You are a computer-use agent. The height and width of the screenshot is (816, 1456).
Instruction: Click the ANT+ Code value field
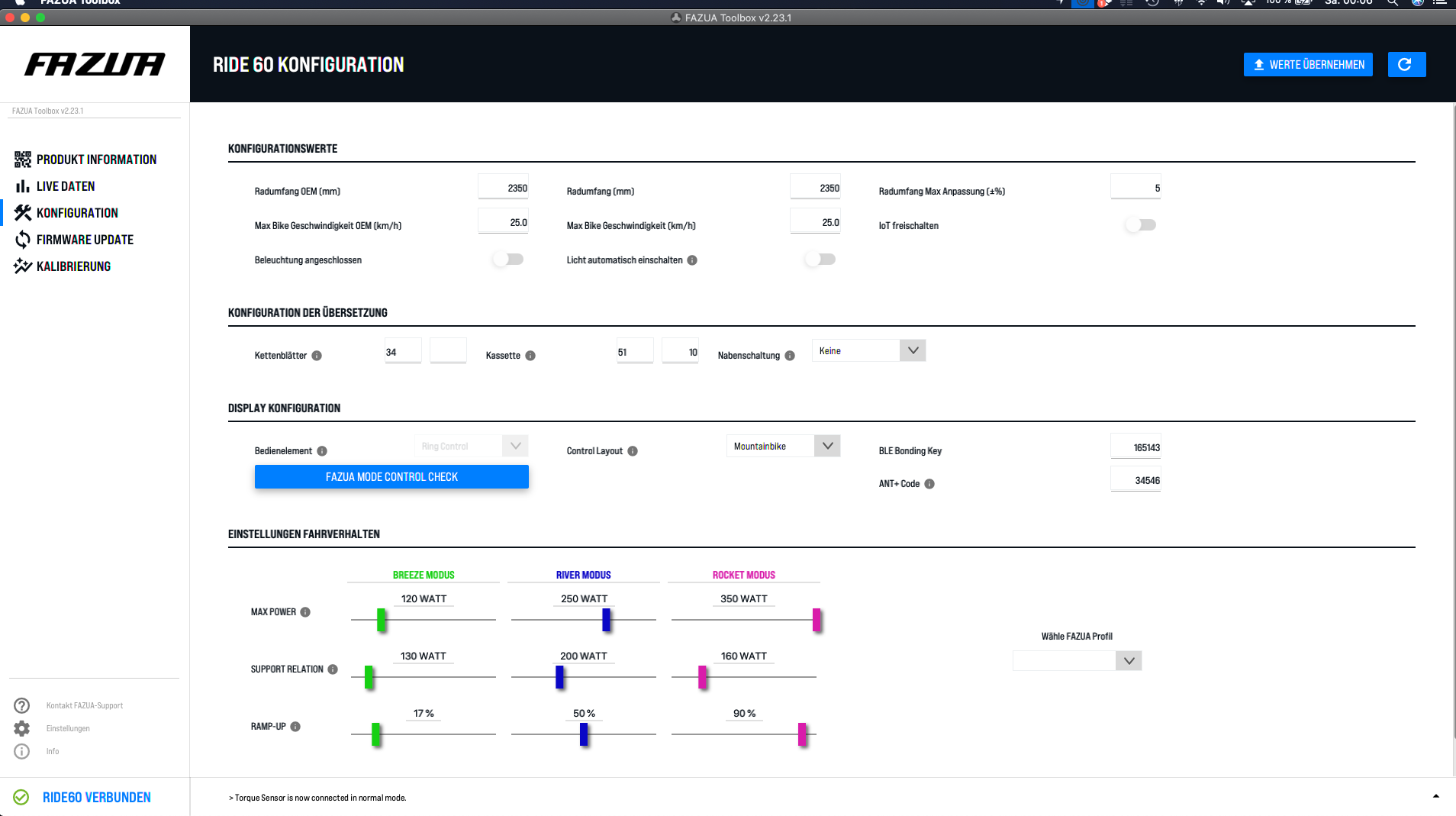(1135, 479)
